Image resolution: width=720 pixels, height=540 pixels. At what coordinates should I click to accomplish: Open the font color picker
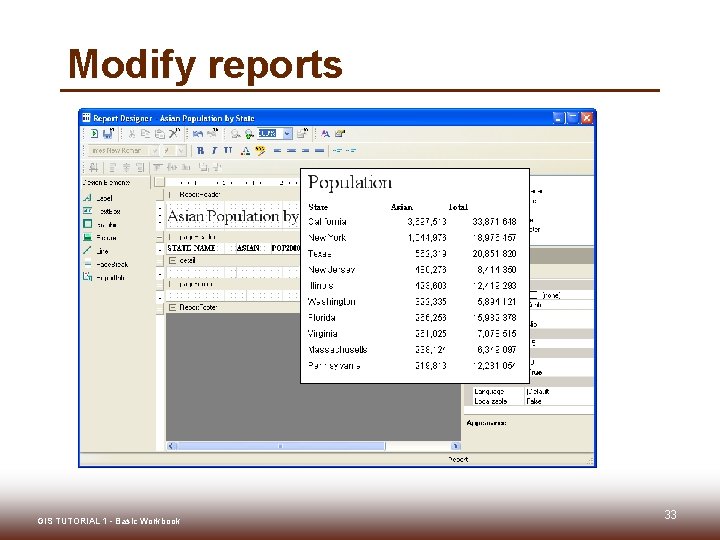[245, 151]
